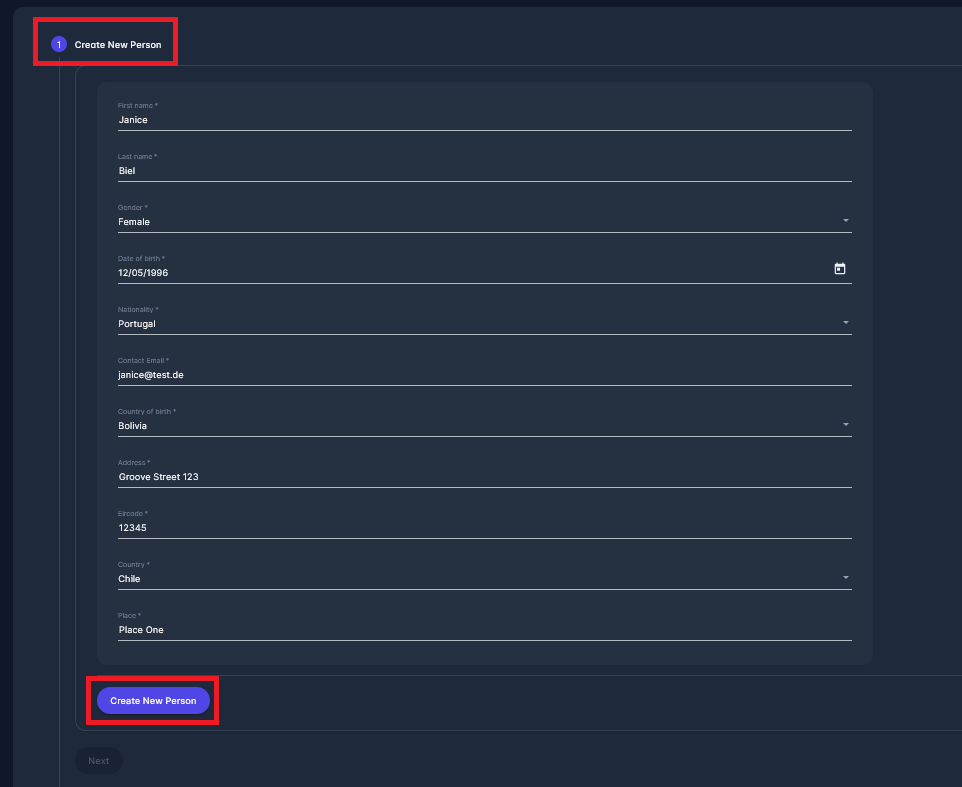Viewport: 962px width, 787px height.
Task: Expand the Country of birth dropdown arrow
Action: 845,425
